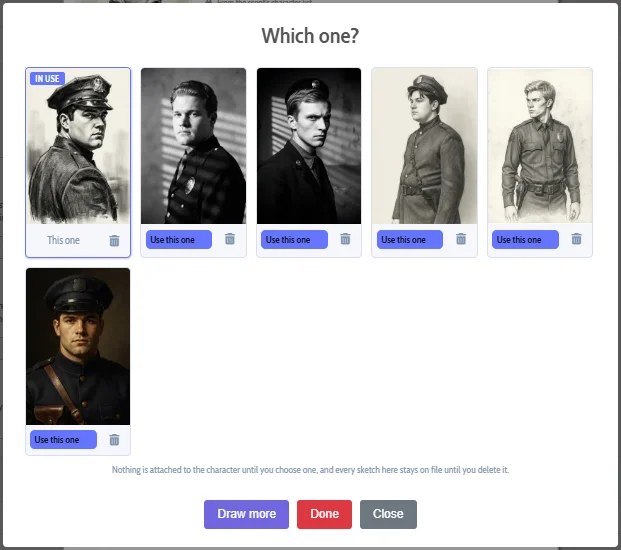Click the red Done button
Image resolution: width=621 pixels, height=550 pixels.
tap(324, 514)
